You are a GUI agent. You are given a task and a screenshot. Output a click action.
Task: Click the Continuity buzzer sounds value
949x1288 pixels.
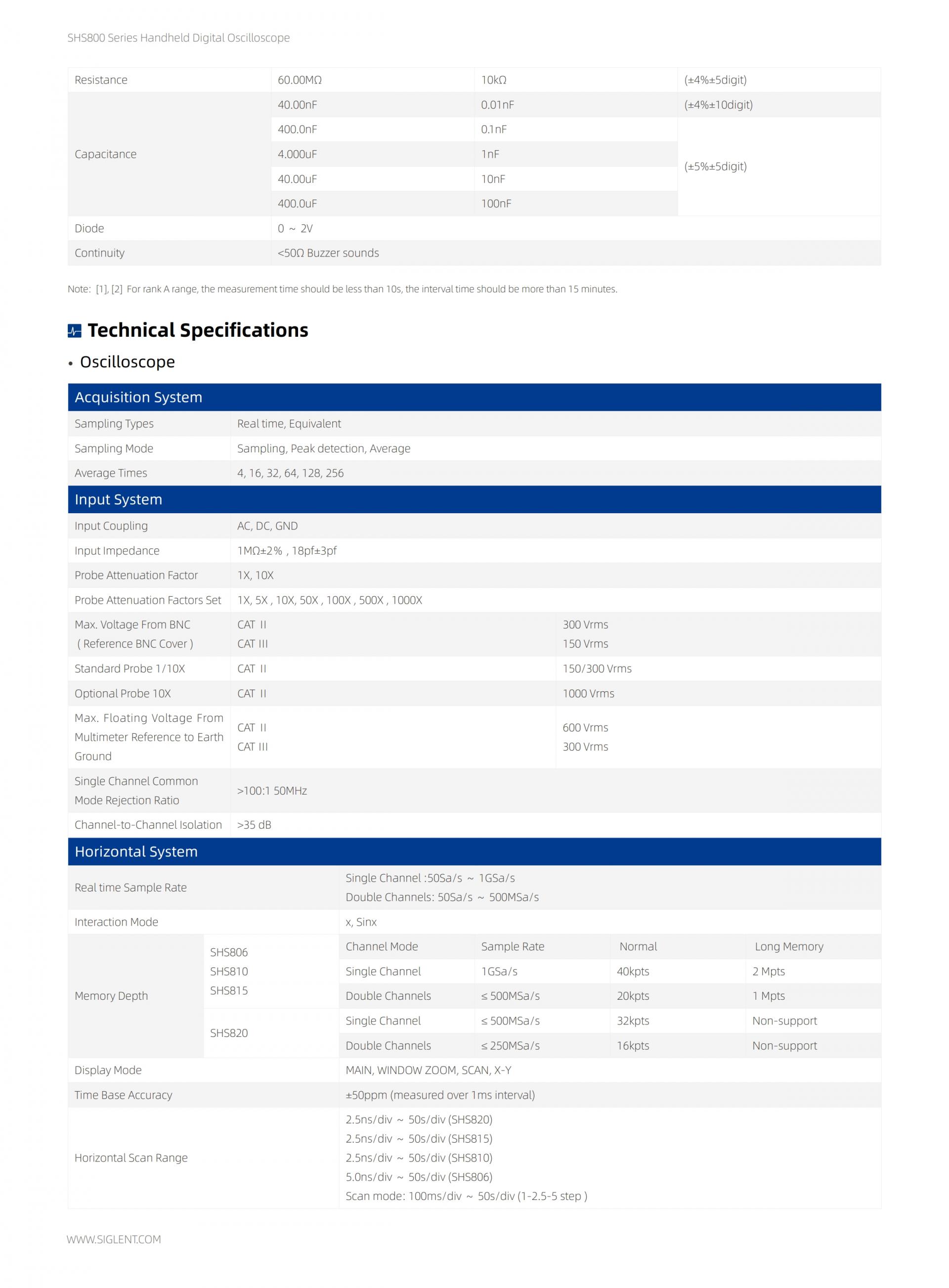328,253
